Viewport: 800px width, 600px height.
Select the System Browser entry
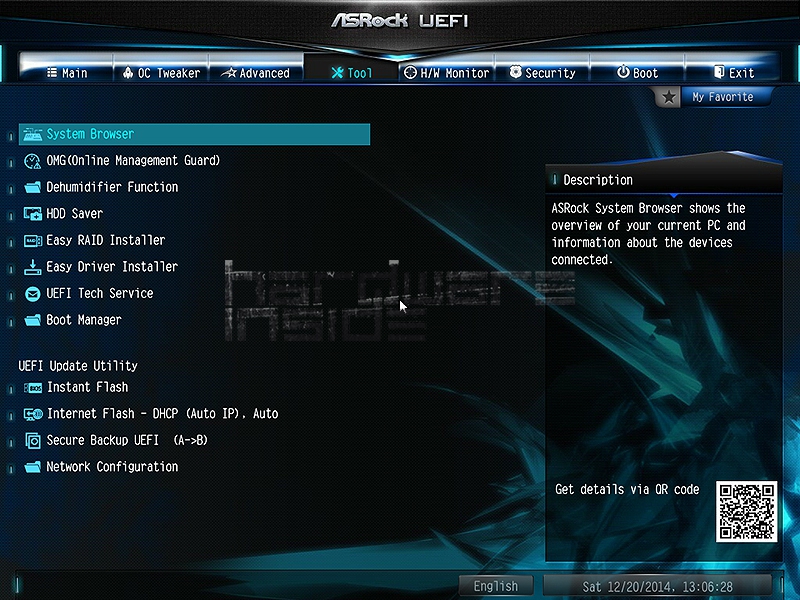pyautogui.click(x=194, y=134)
